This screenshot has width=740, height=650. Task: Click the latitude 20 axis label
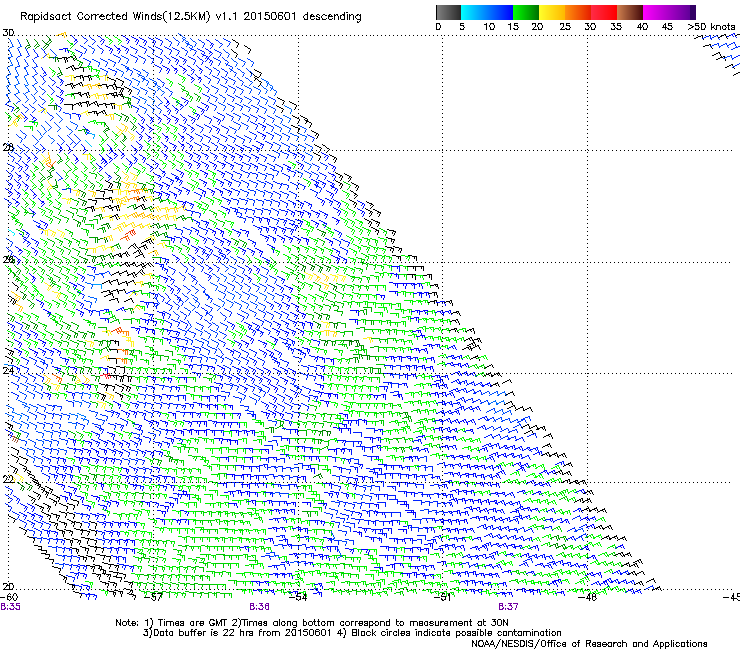8,587
